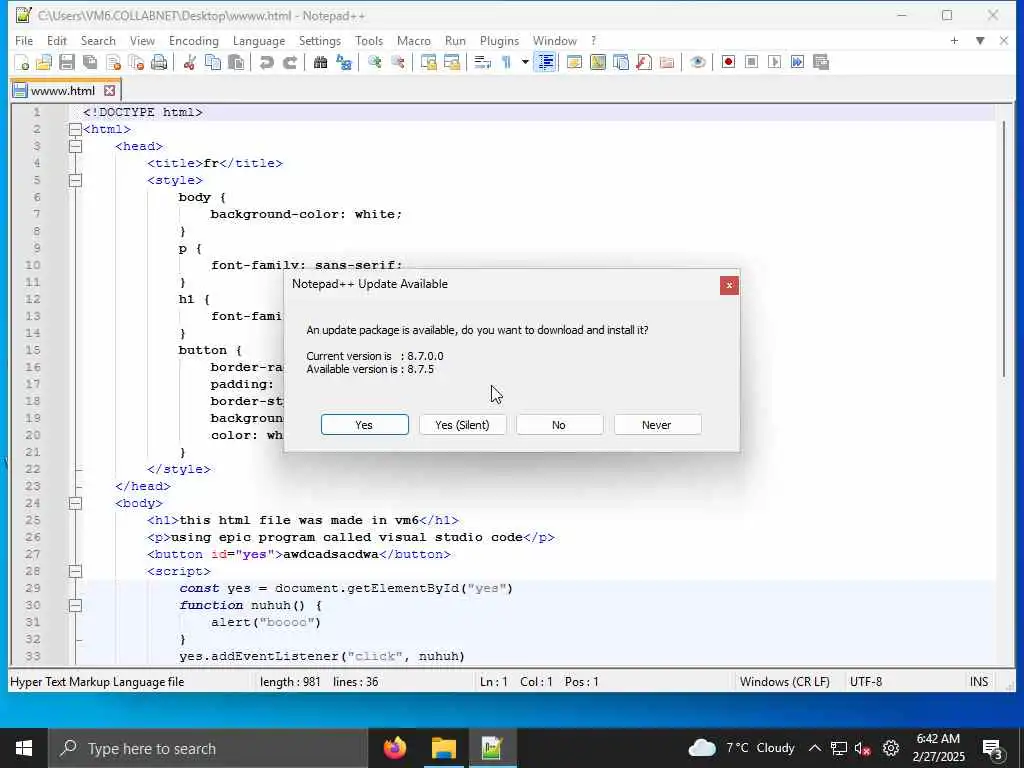Open the Function List toolbar icon
The width and height of the screenshot is (1024, 768).
click(x=644, y=63)
